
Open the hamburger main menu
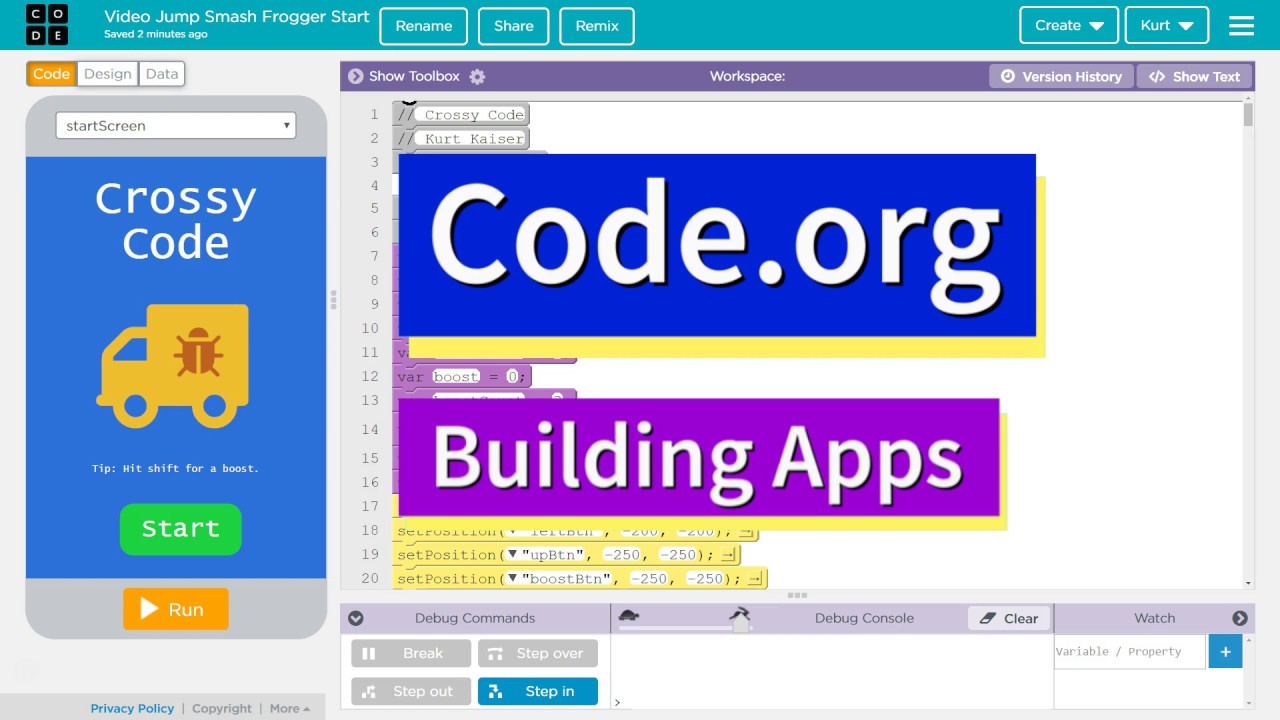pos(1241,26)
